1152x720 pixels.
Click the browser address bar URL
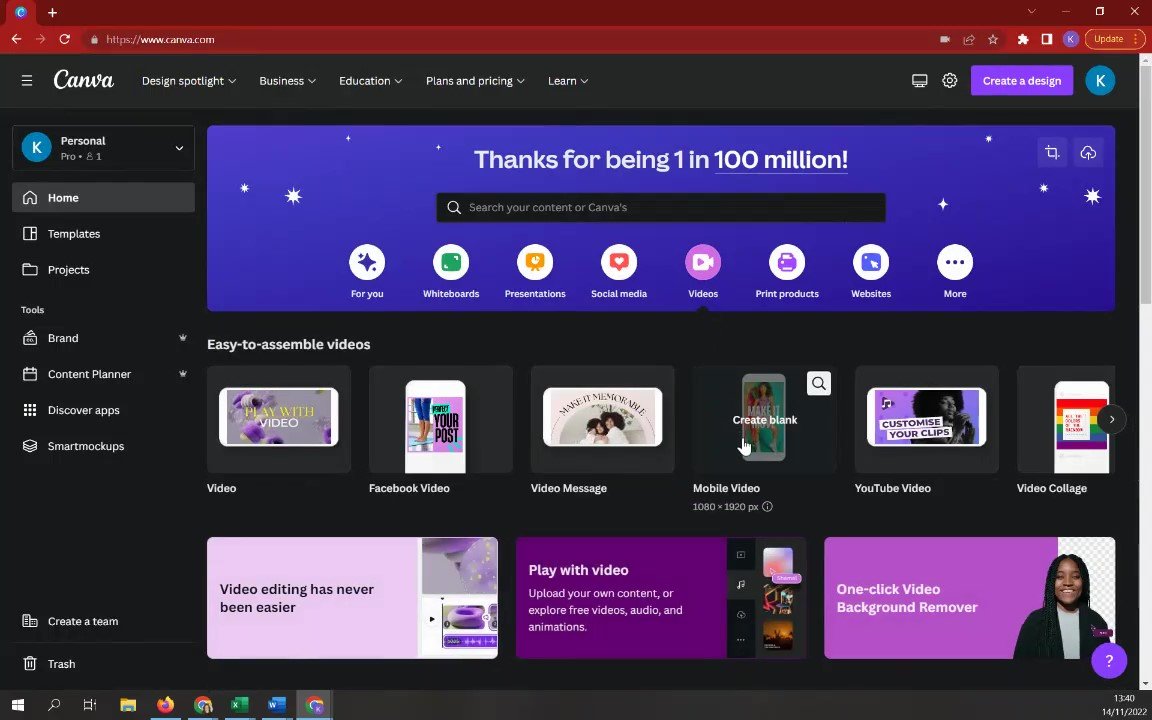click(x=160, y=40)
